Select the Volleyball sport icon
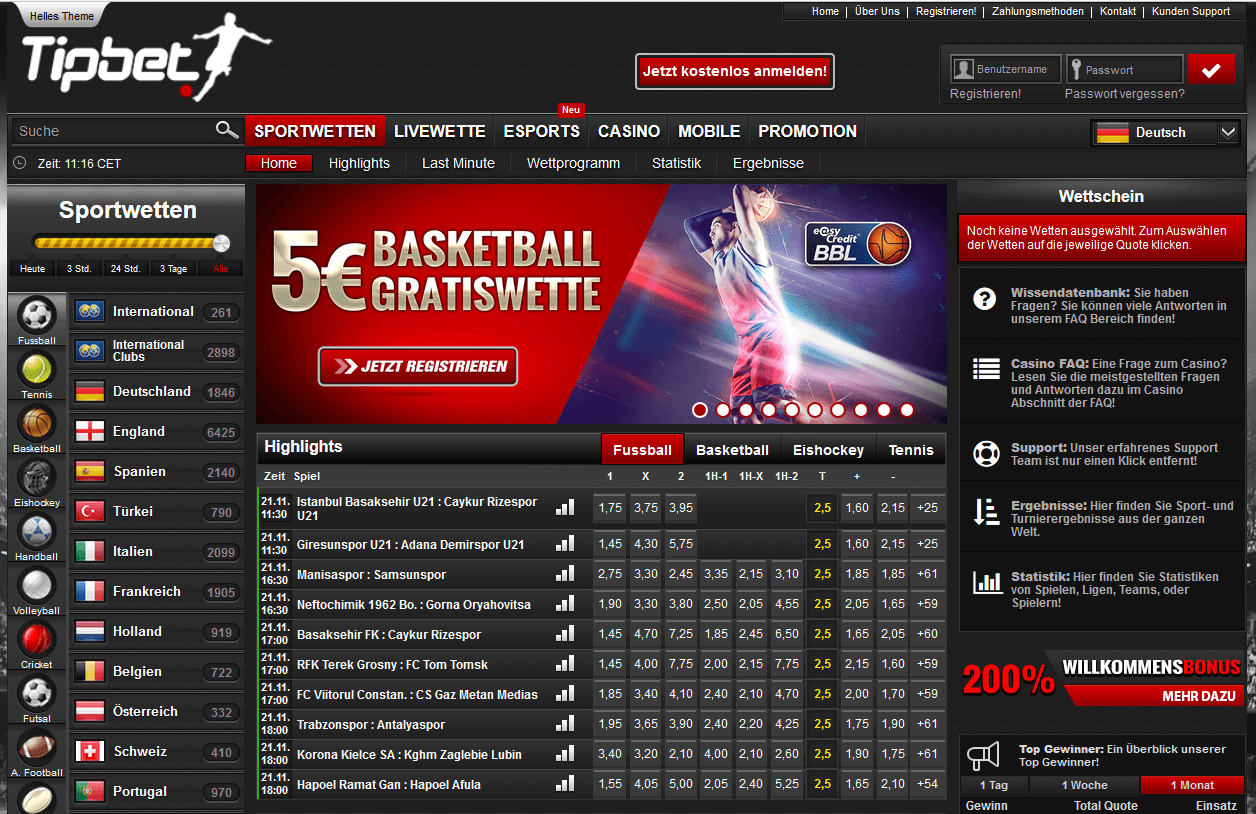Screen dimensions: 1256x814 pos(37,586)
